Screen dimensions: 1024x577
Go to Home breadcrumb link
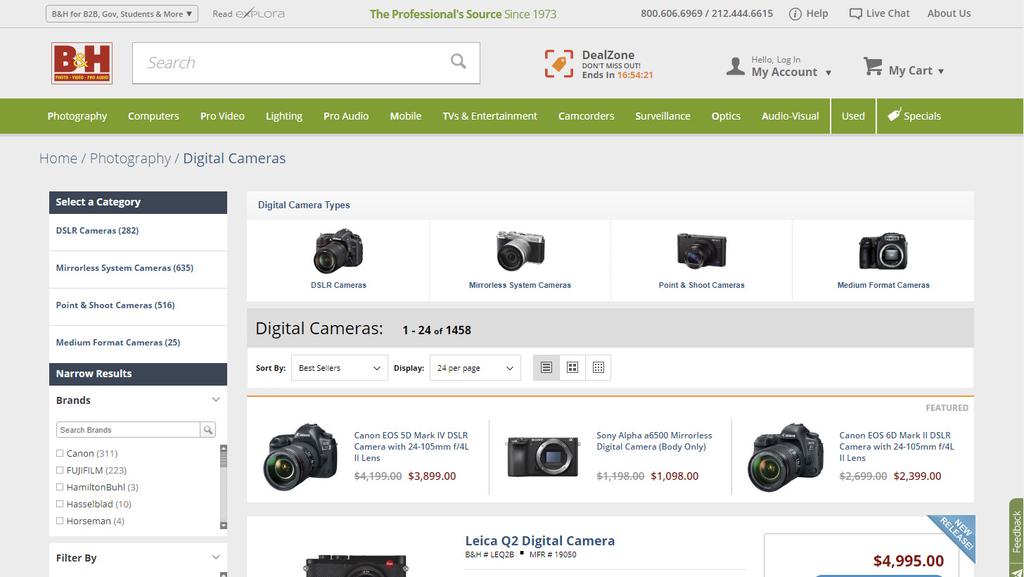tap(58, 159)
